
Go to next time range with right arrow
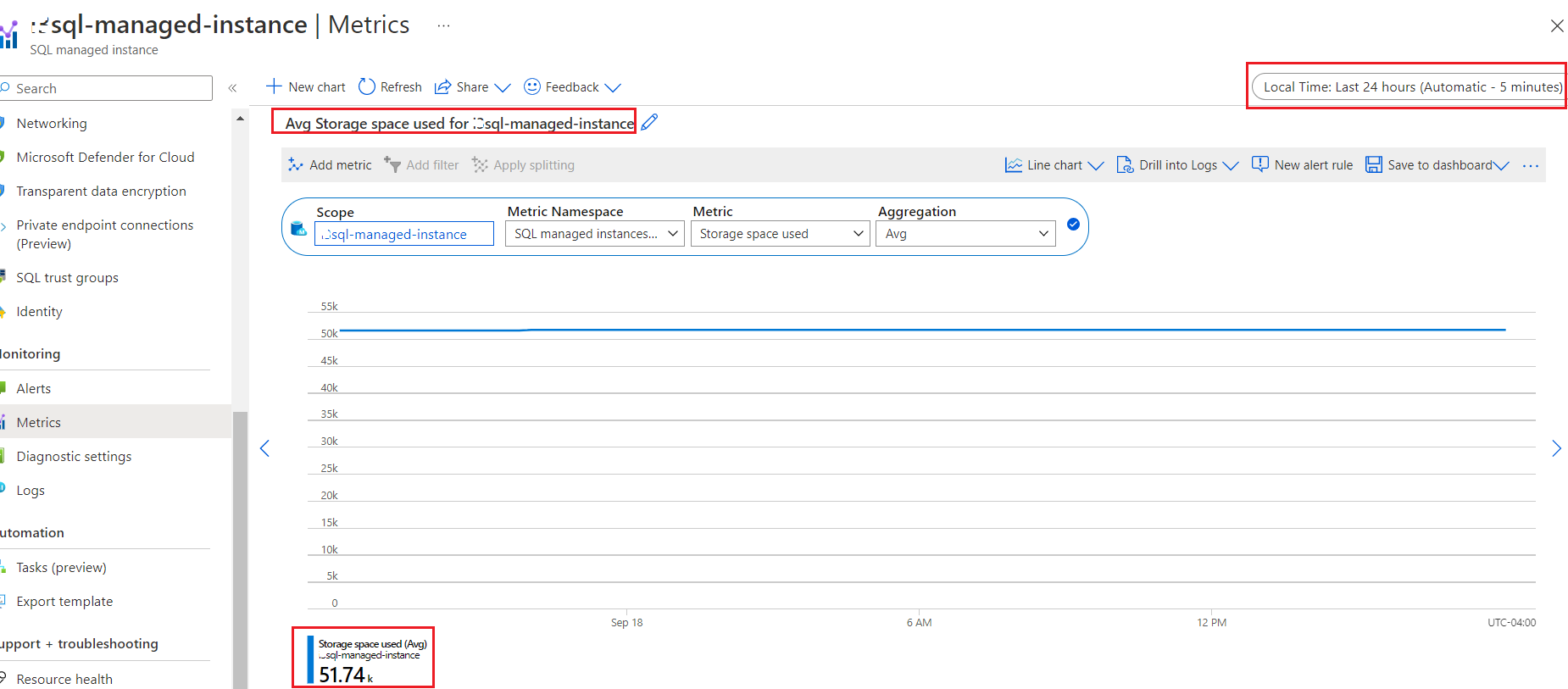pyautogui.click(x=1556, y=448)
